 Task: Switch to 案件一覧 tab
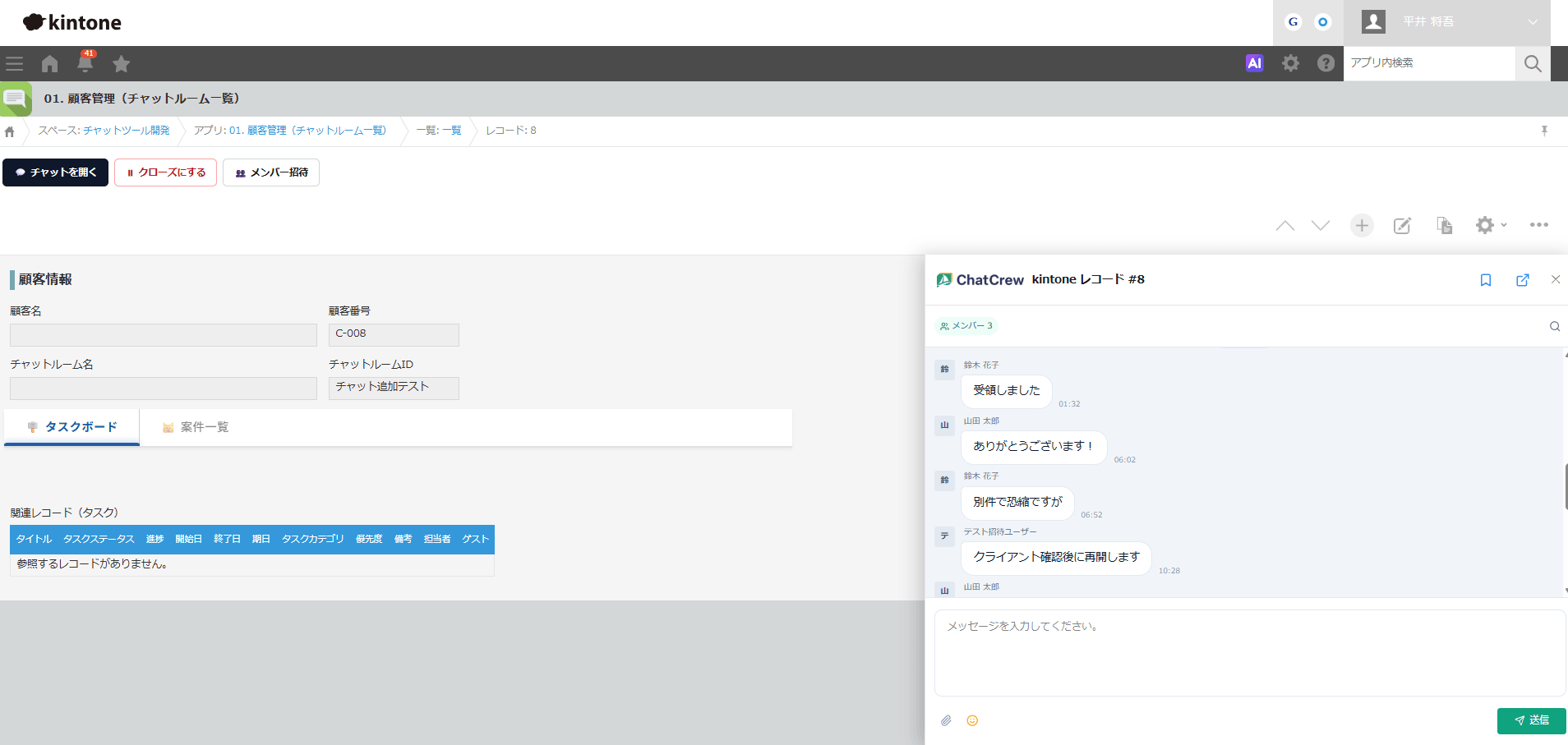coord(196,427)
